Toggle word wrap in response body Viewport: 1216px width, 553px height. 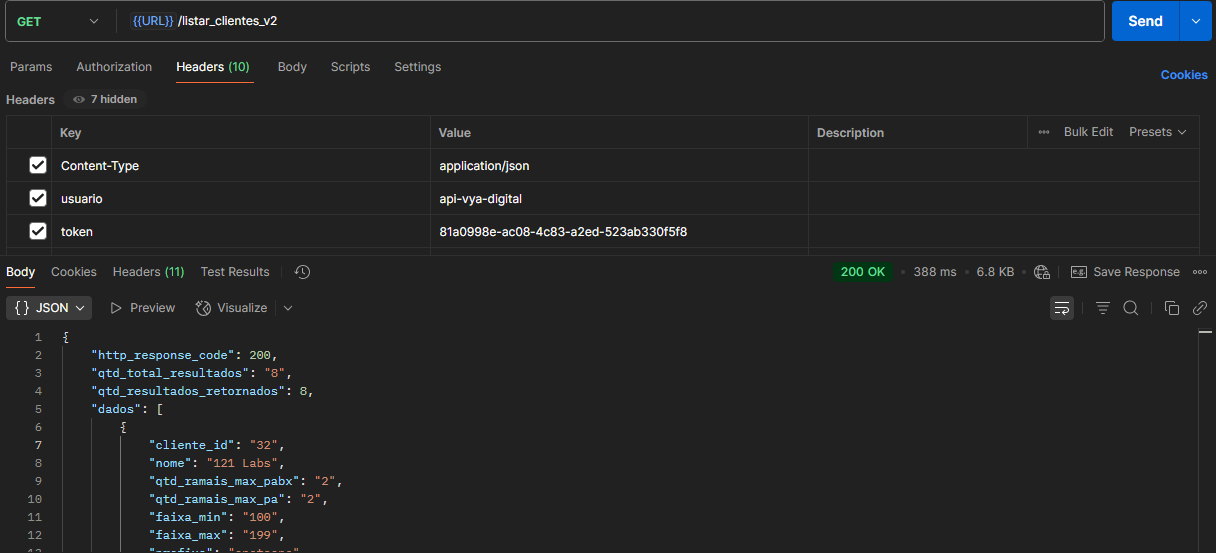click(1062, 308)
